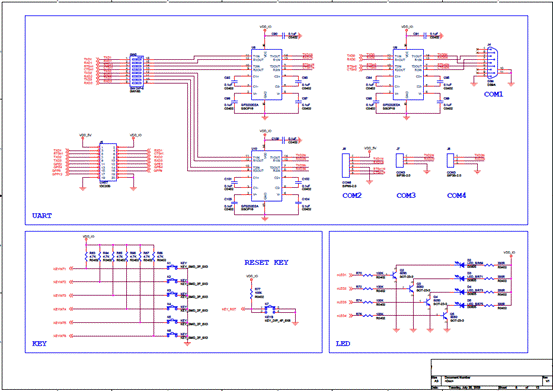553x391 pixels.
Task: Select the bottommost pushbutton in KEY section
Action: point(172,335)
